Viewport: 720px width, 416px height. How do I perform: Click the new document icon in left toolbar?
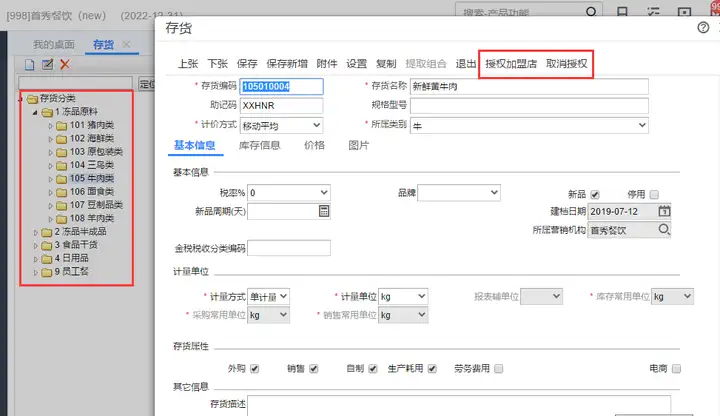pyautogui.click(x=29, y=65)
